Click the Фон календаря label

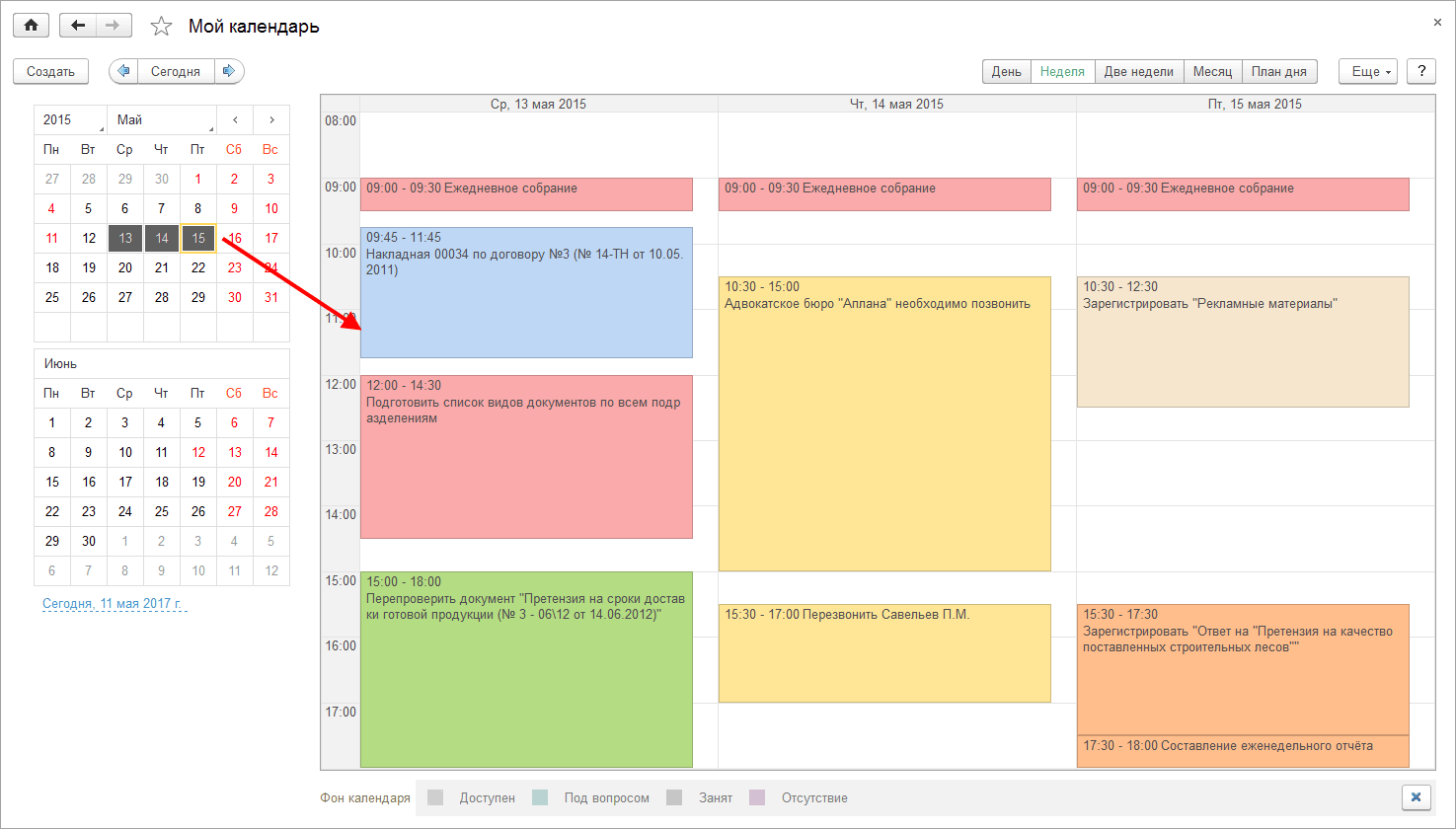coord(365,797)
